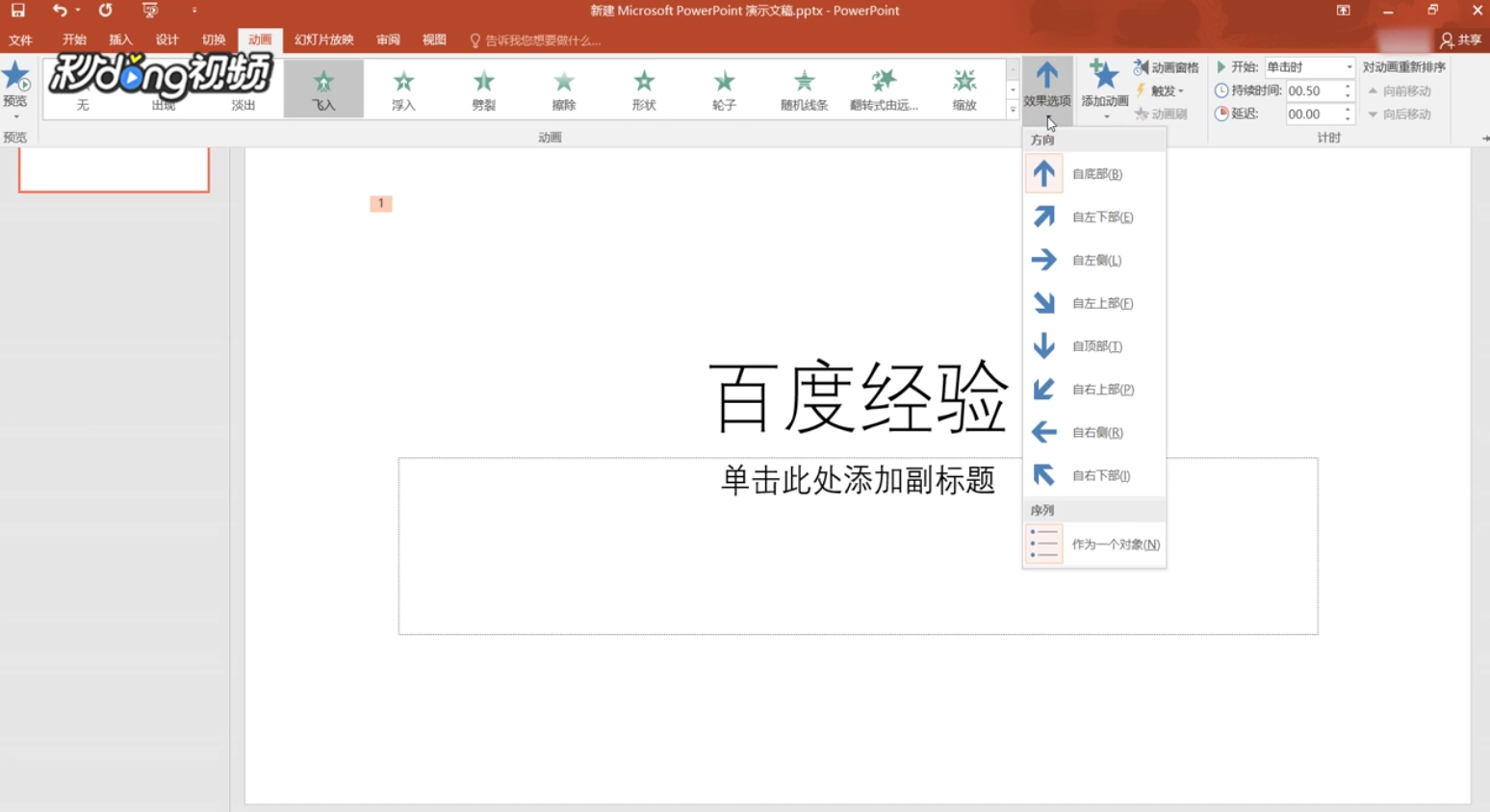Start slideshow from beginning icon in quick access

tap(149, 11)
